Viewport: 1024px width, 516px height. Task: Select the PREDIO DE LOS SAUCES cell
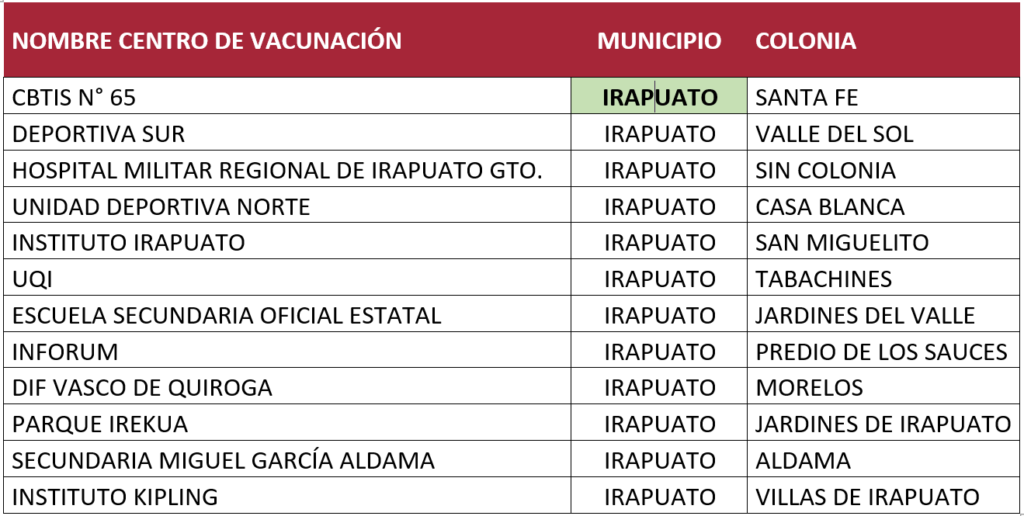(x=882, y=352)
